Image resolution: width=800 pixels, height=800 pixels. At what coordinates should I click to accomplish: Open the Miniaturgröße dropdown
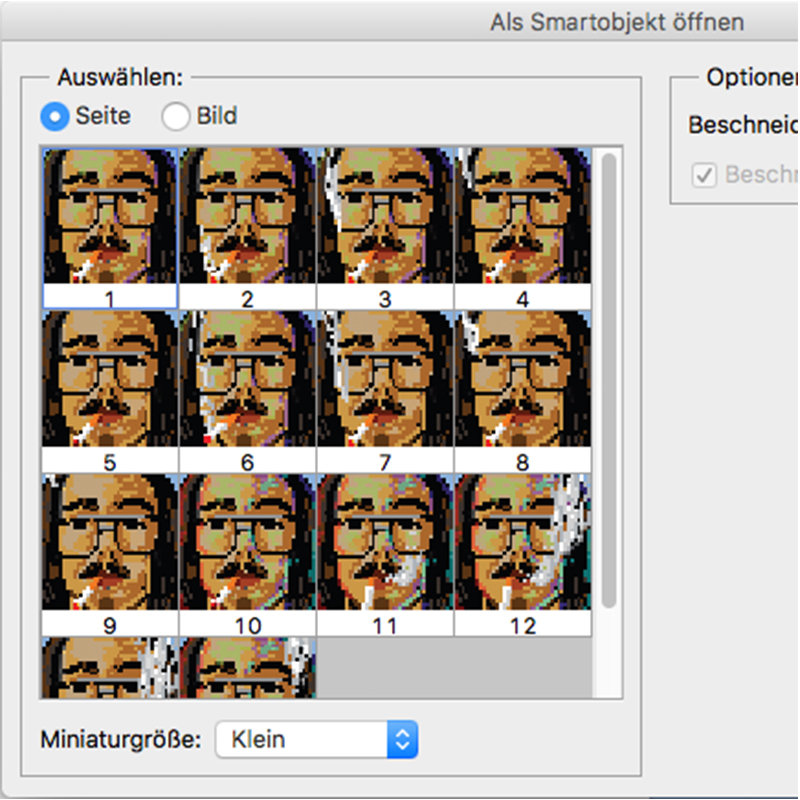(x=315, y=740)
